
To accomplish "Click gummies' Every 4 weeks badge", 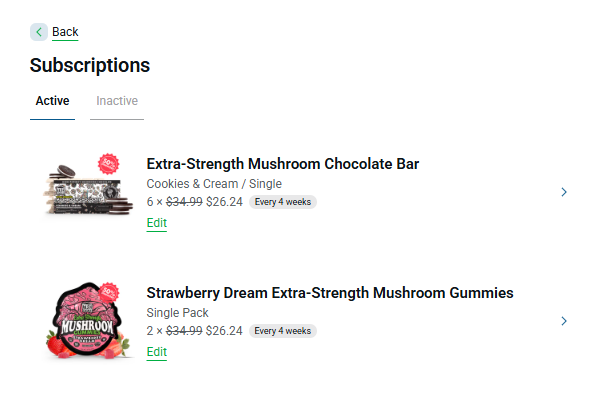I will point(283,331).
